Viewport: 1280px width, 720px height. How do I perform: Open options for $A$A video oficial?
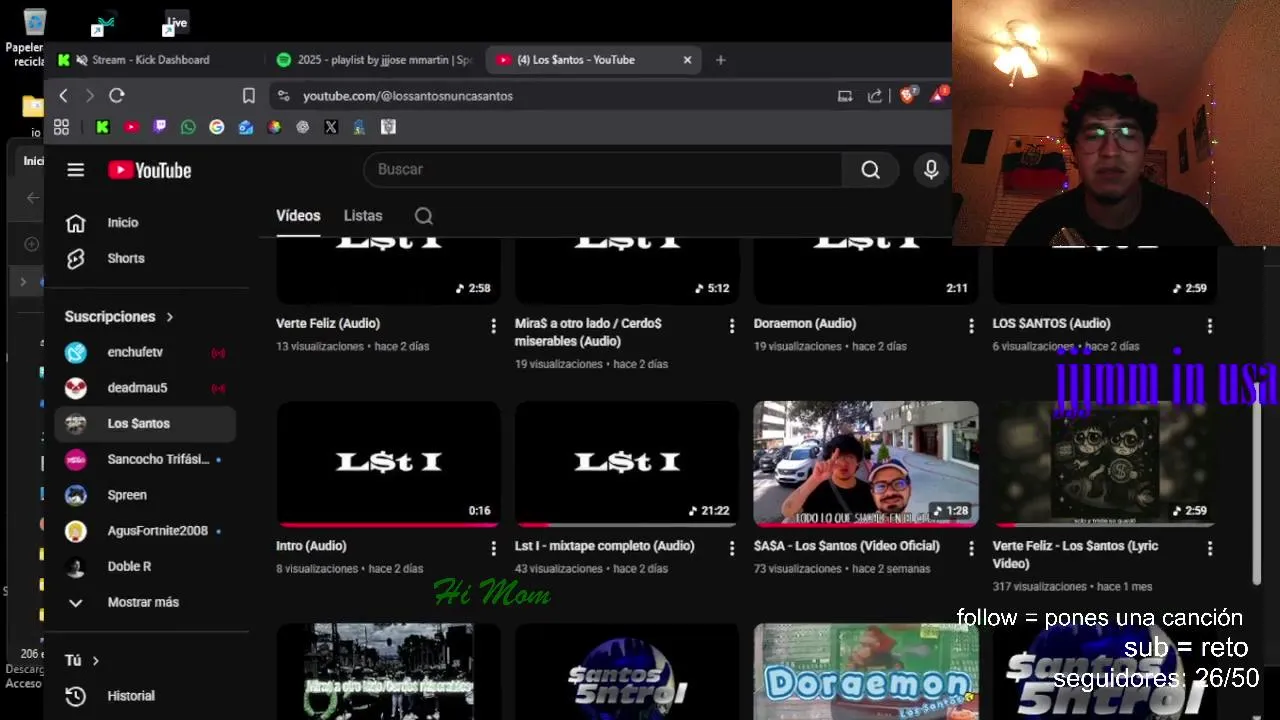(971, 549)
